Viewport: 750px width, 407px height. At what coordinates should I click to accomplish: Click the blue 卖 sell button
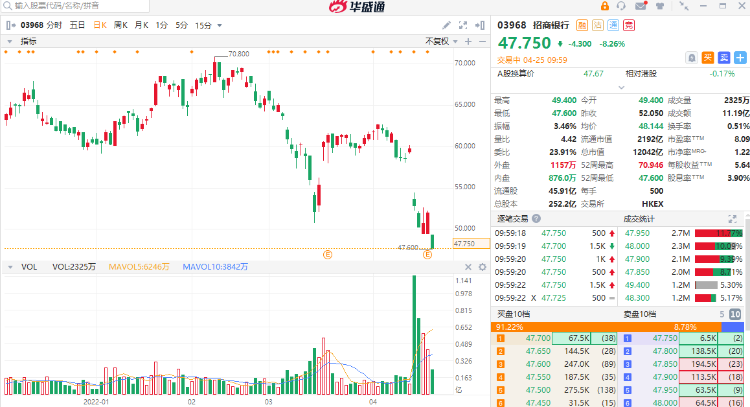click(724, 58)
